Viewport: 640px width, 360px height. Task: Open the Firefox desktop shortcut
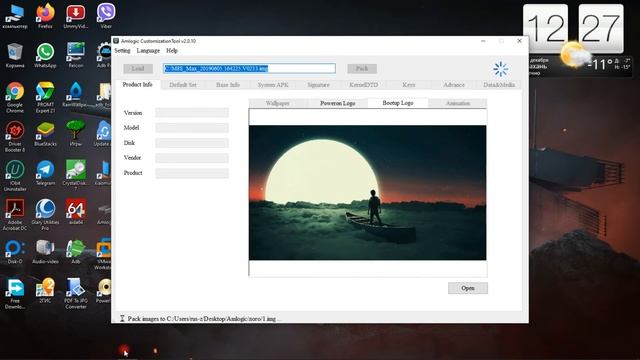45,16
